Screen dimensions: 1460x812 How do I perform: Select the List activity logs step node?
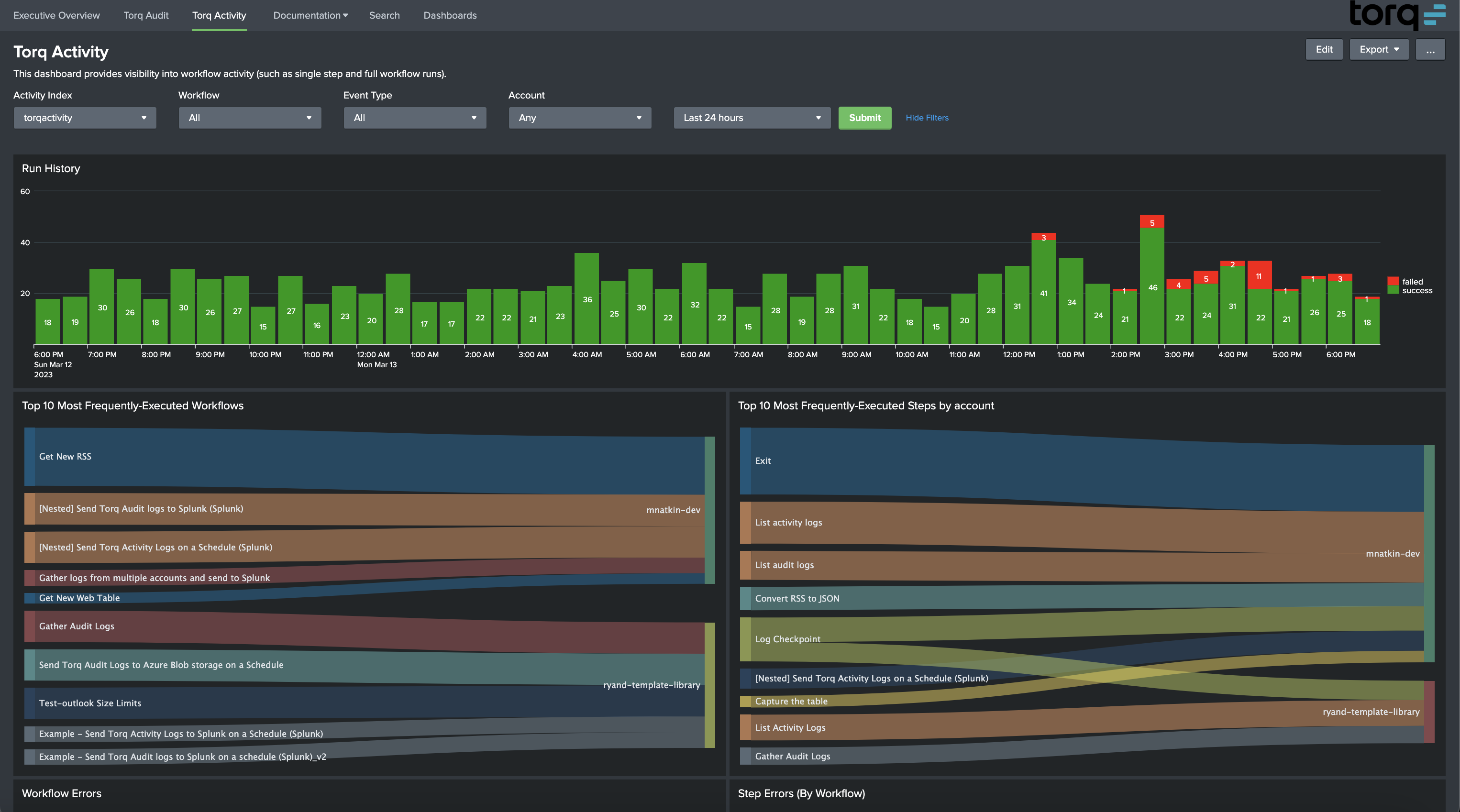[x=745, y=523]
